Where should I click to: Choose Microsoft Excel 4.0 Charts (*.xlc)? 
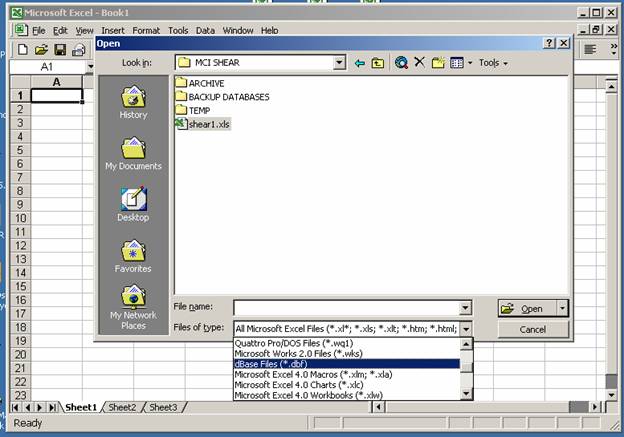point(346,385)
